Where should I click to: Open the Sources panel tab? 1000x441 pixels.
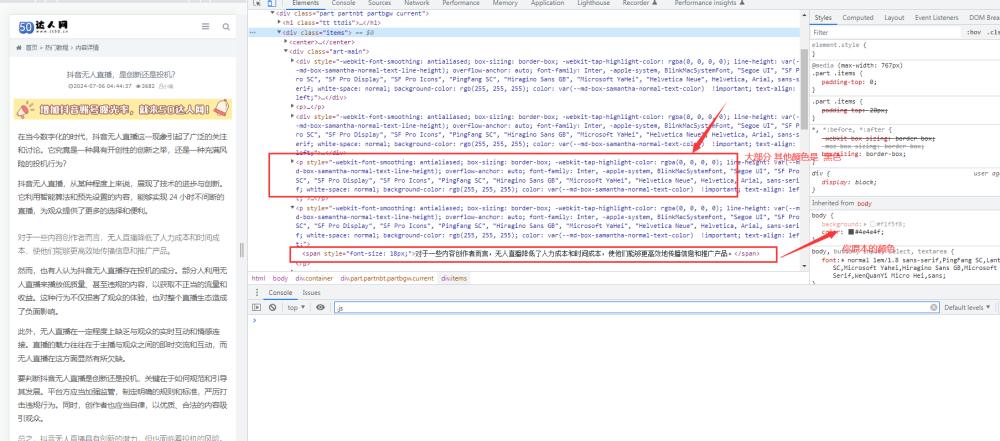379,3
